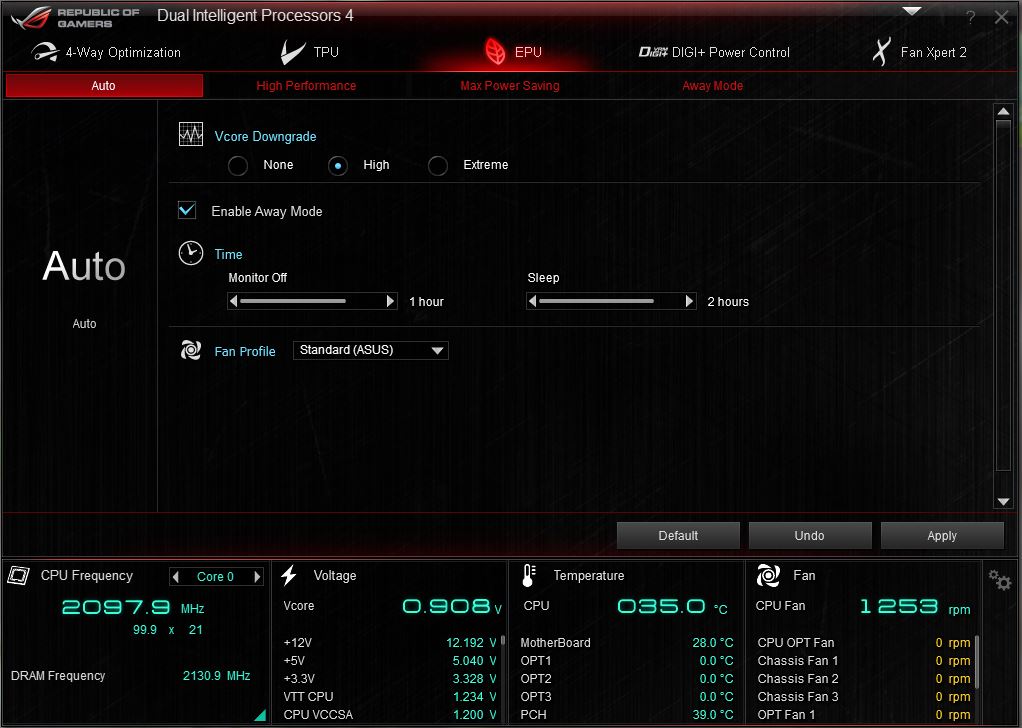Click the DIGI+ Power Control logo icon
Image resolution: width=1022 pixels, height=728 pixels.
tap(653, 52)
